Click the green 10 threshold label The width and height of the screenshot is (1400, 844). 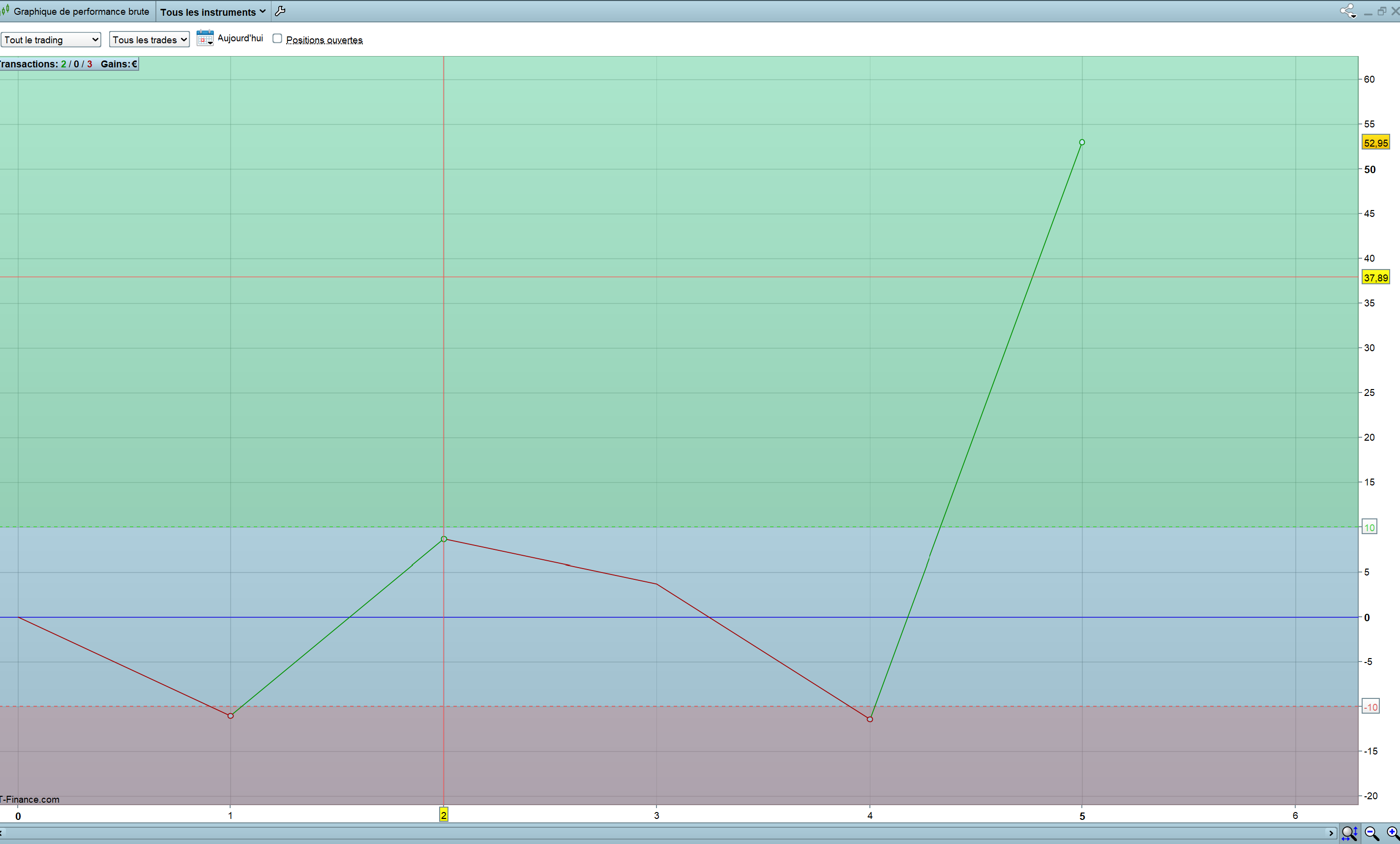1370,527
